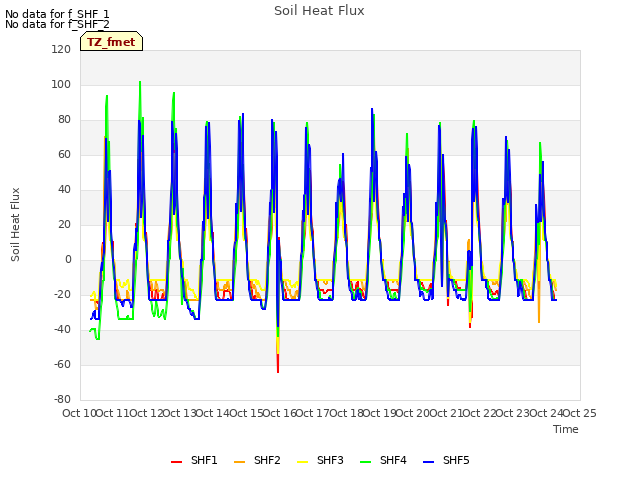Click the 120 y-axis tick label
640x480 pixels.
(61, 49)
